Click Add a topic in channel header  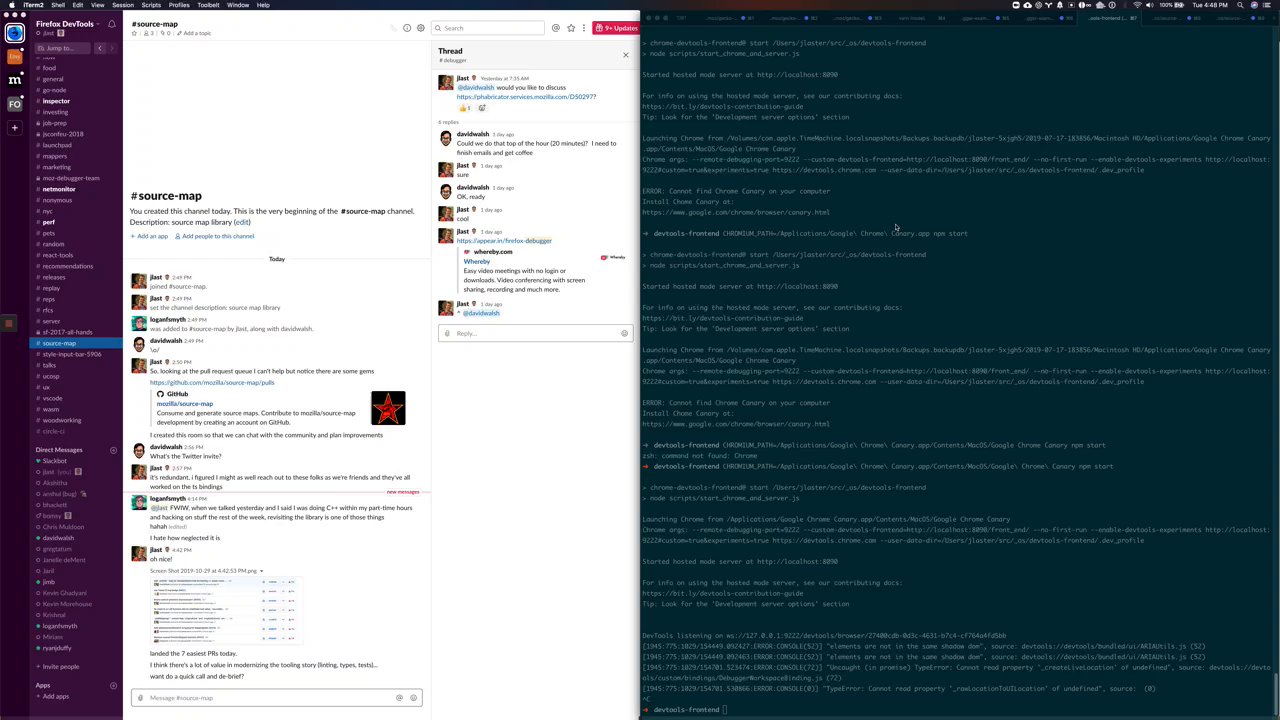[192, 33]
